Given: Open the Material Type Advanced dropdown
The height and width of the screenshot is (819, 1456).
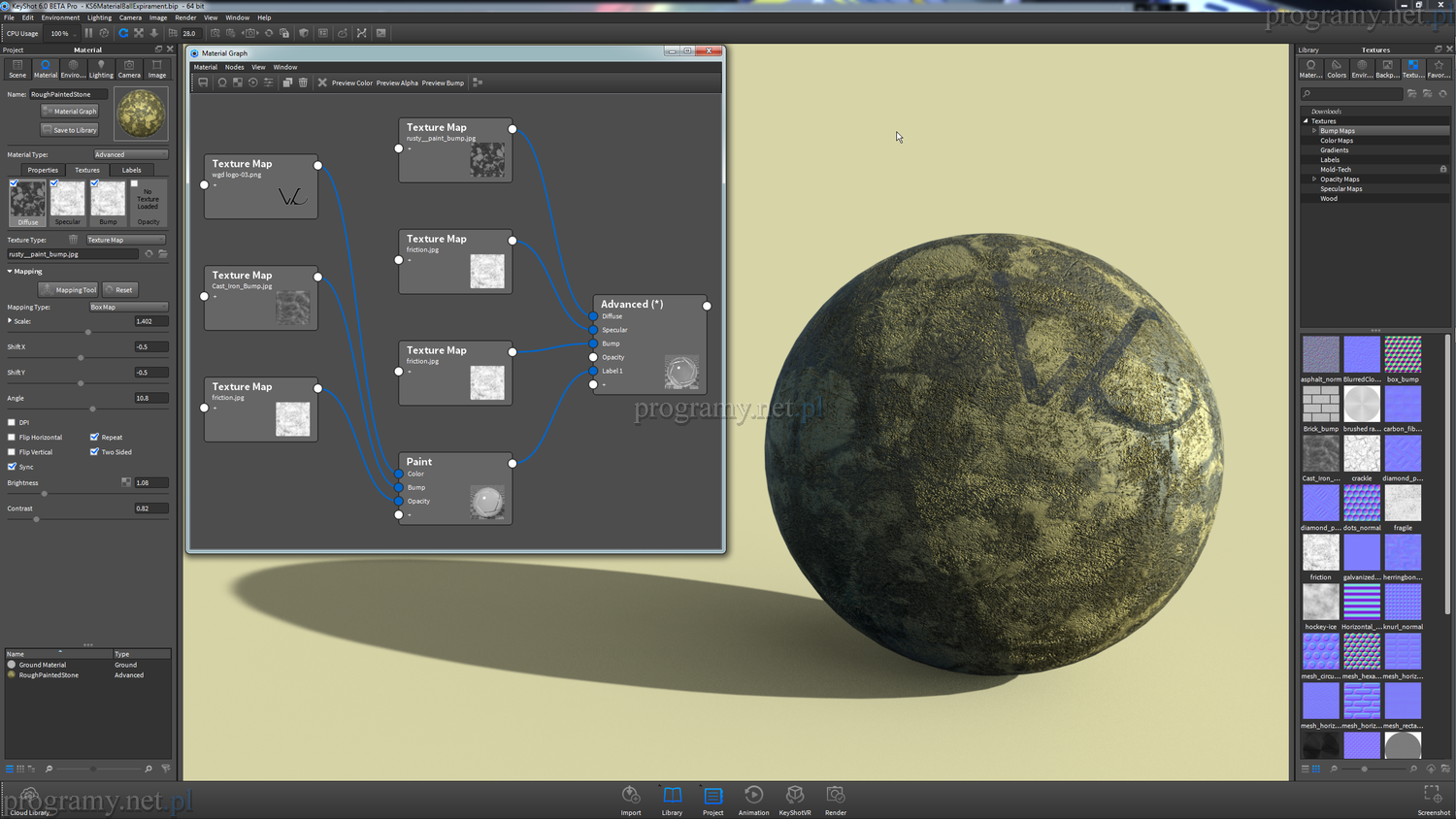Looking at the screenshot, I should [130, 154].
